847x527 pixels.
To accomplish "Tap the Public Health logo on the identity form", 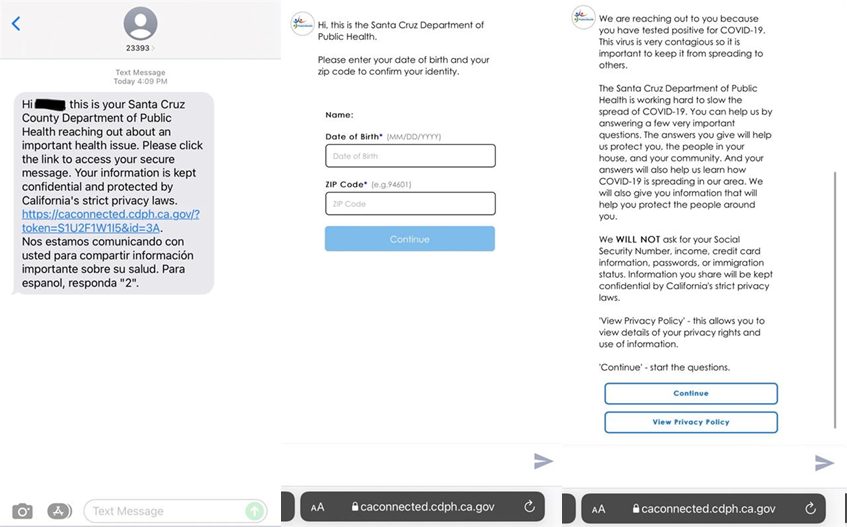I will pyautogui.click(x=302, y=24).
